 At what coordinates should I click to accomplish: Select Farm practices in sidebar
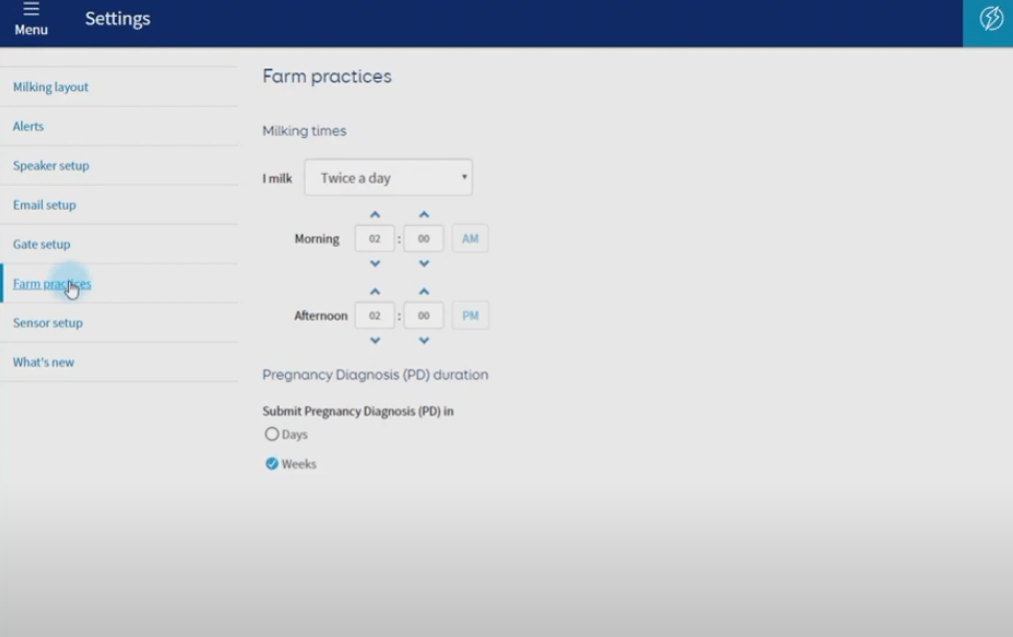coord(52,284)
